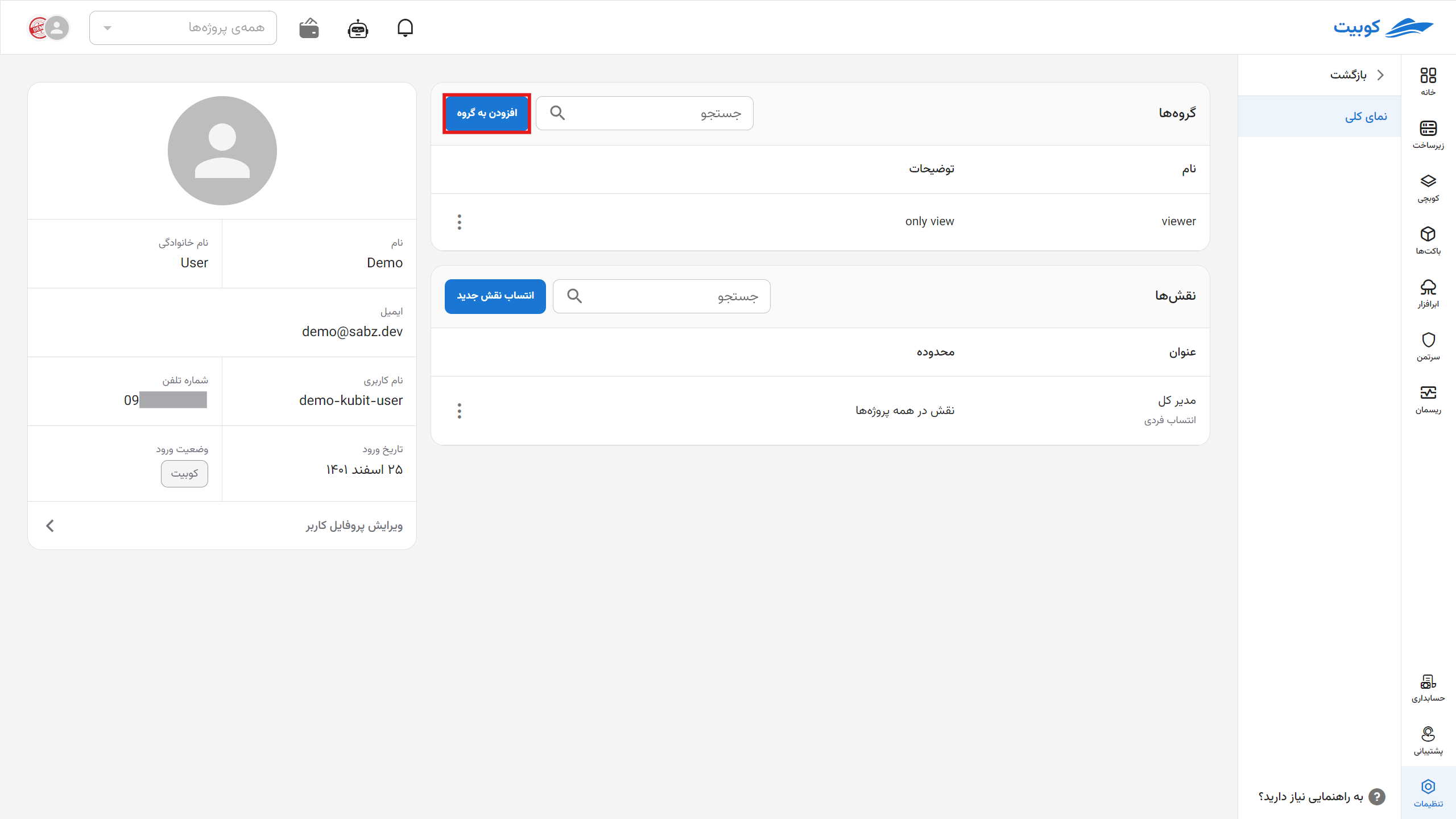Open the notifications bell
This screenshot has height=819, width=1456.
[x=405, y=28]
